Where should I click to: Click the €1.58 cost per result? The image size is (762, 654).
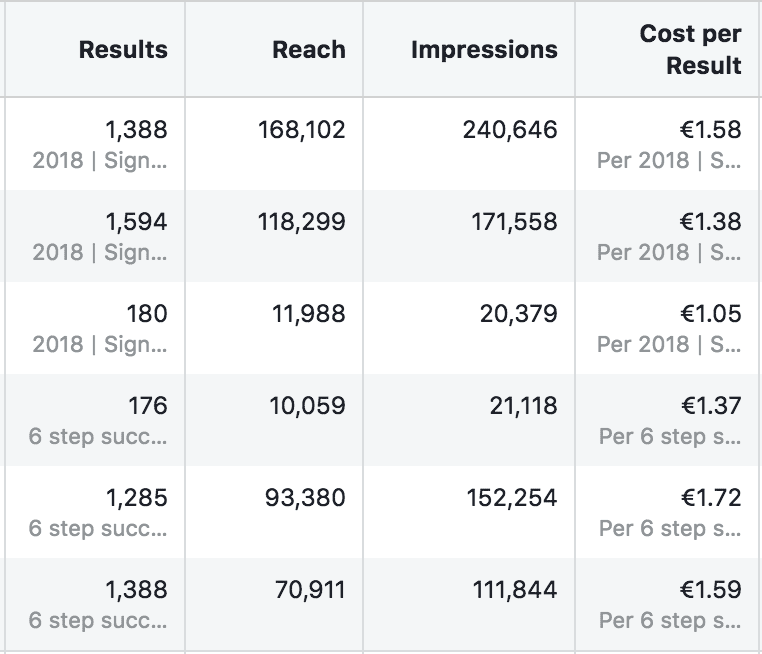pyautogui.click(x=710, y=130)
